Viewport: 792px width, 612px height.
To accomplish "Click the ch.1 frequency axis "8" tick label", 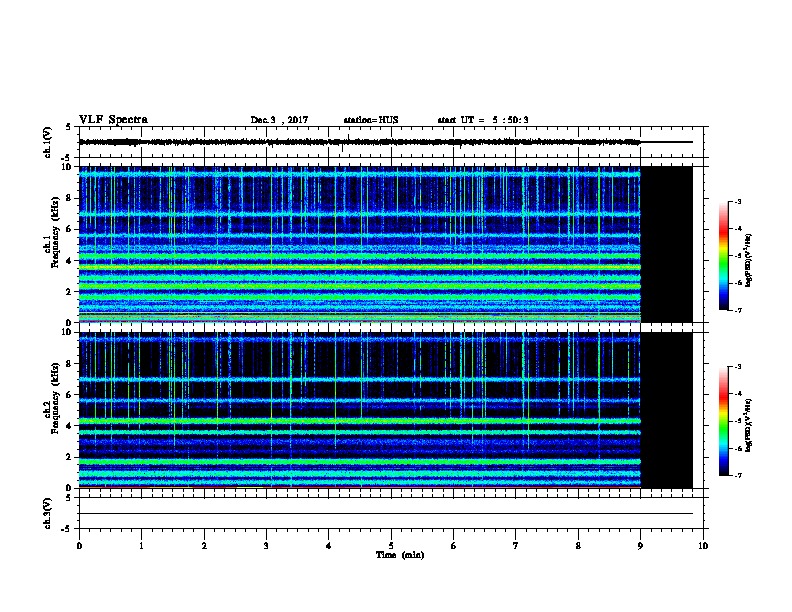I will (x=69, y=198).
